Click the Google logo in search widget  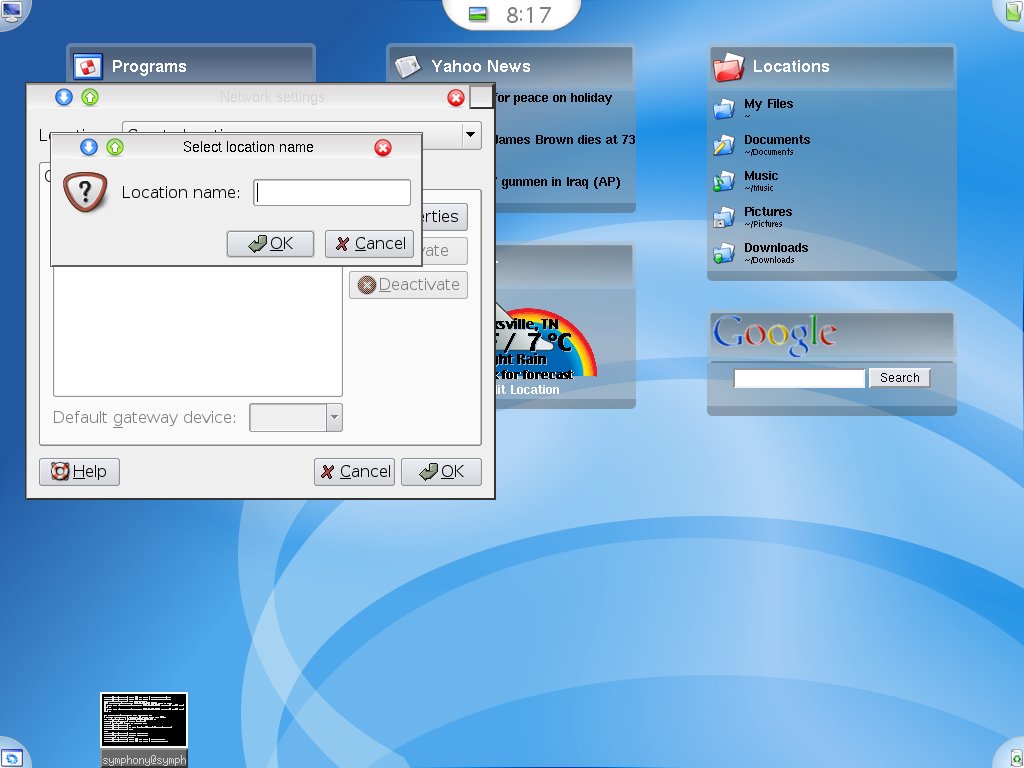[x=775, y=334]
